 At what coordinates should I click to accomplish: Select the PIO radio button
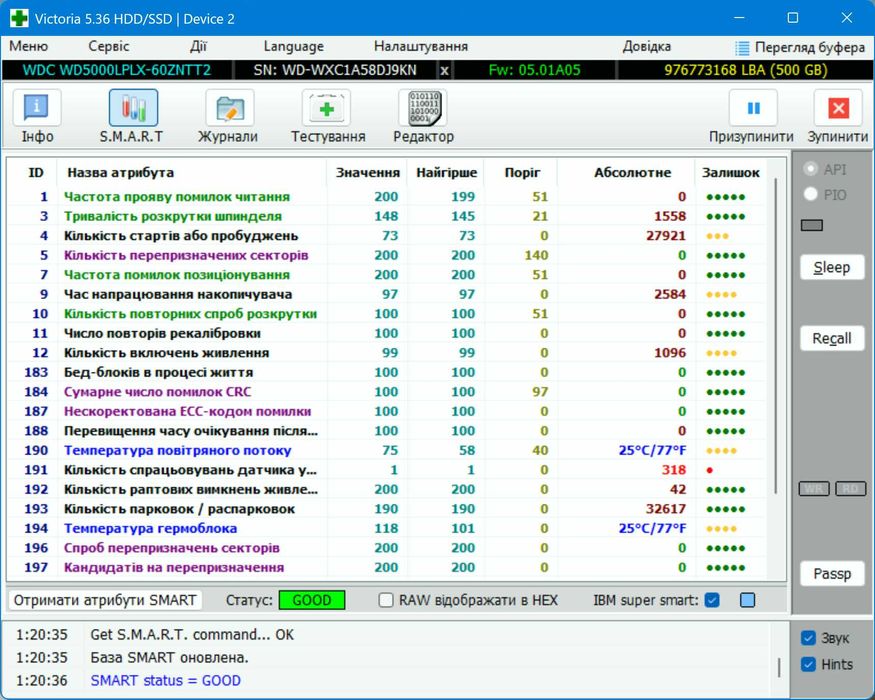pyautogui.click(x=810, y=194)
